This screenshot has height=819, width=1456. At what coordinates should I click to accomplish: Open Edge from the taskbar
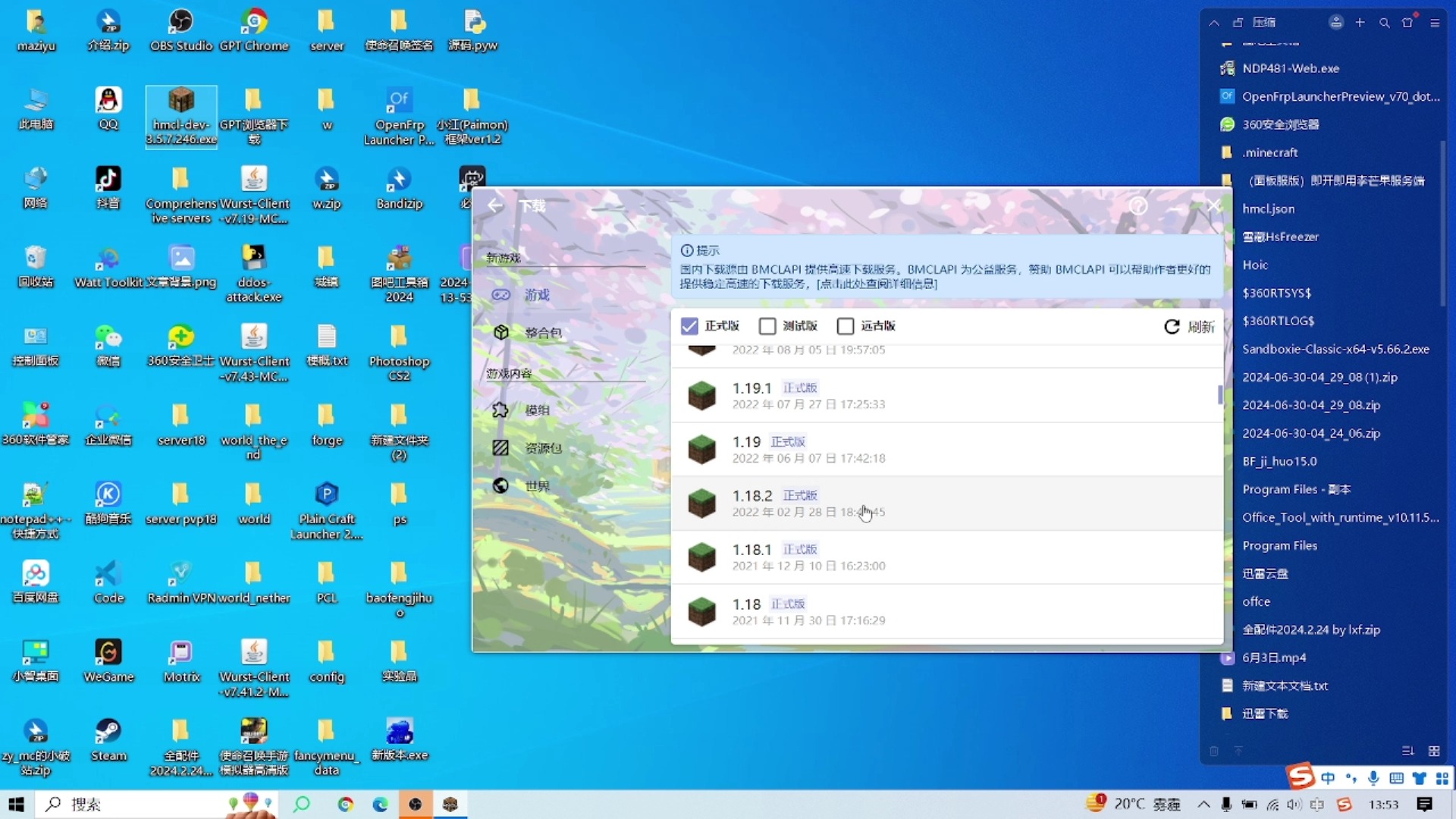click(380, 805)
